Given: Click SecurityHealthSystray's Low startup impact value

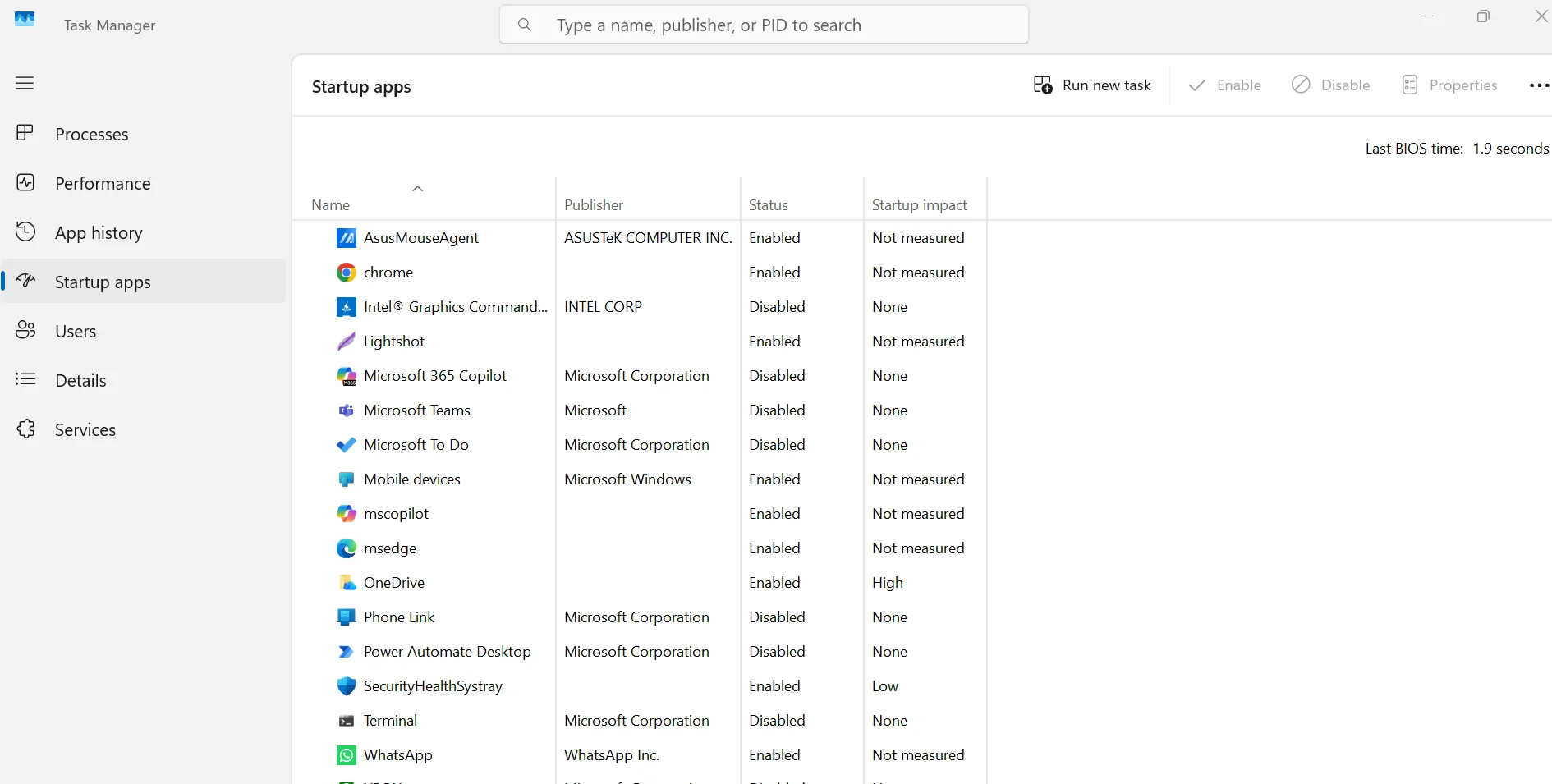Looking at the screenshot, I should pos(885,686).
